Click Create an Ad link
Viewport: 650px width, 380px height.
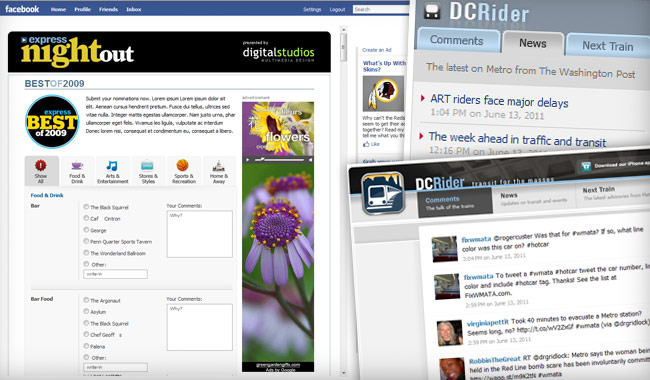[x=377, y=50]
